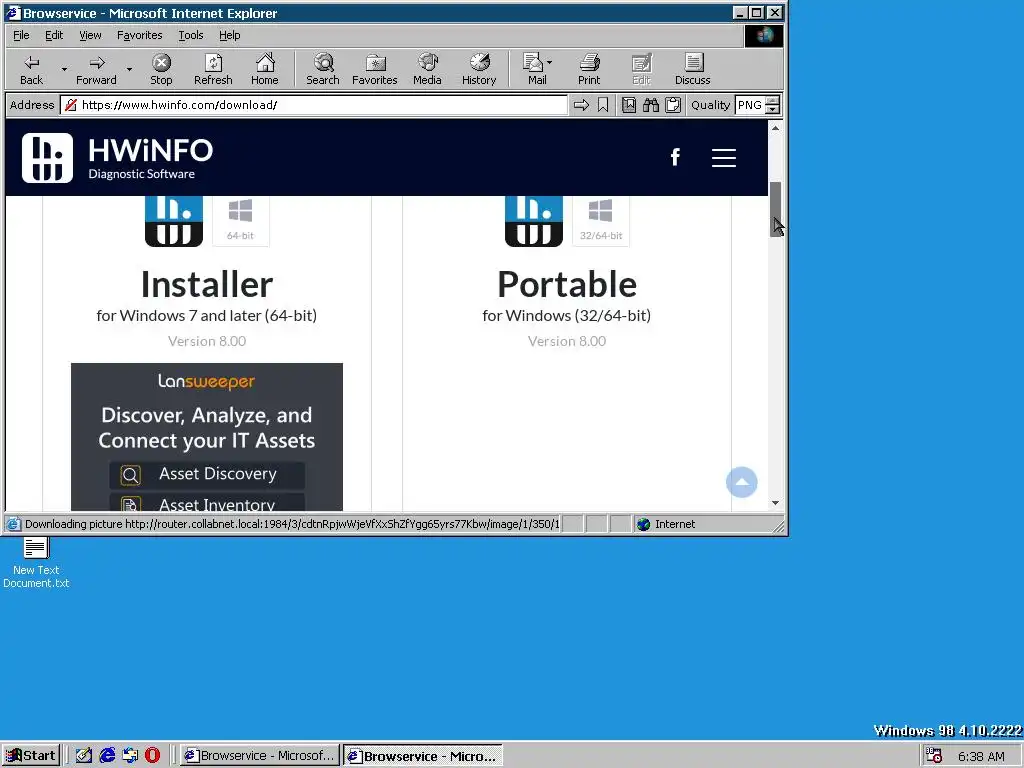Image resolution: width=1024 pixels, height=768 pixels.
Task: Click the vertical scrollbar thumb
Action: pyautogui.click(x=775, y=209)
